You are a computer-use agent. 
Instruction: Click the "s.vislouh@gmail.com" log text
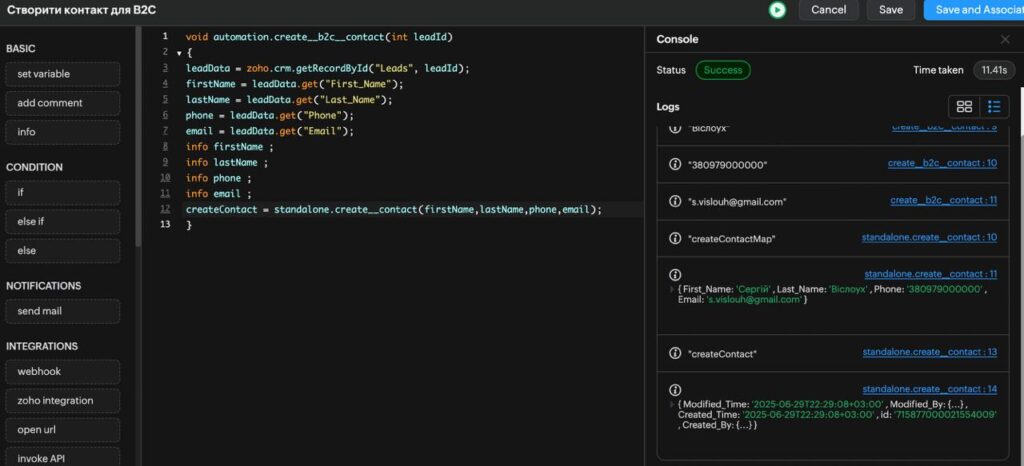pos(737,202)
